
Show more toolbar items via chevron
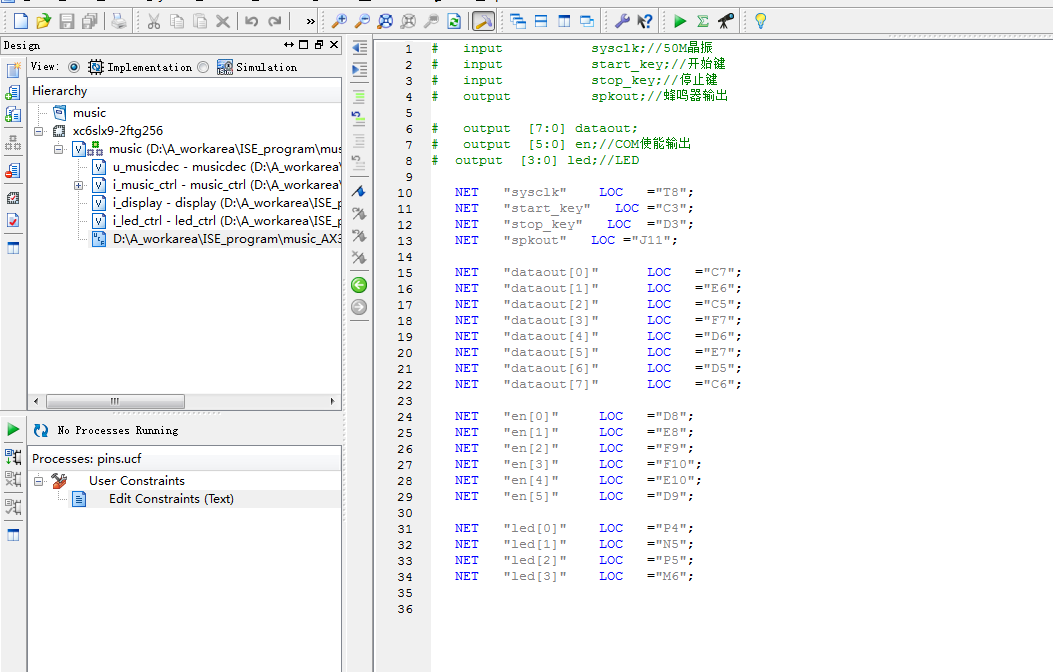pos(310,21)
